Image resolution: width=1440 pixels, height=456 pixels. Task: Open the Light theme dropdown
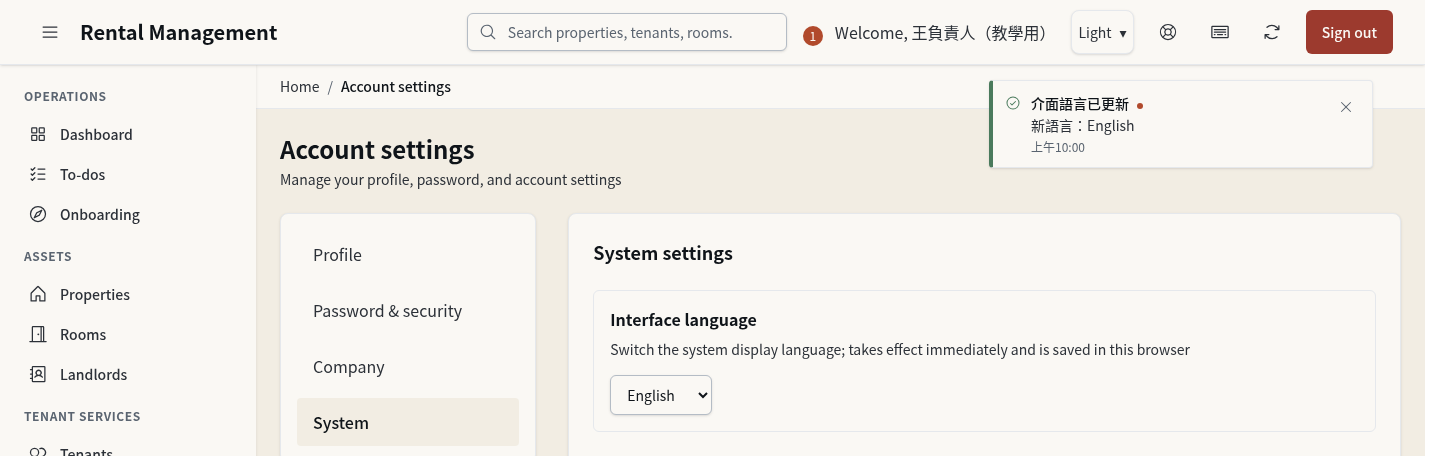tap(1102, 32)
